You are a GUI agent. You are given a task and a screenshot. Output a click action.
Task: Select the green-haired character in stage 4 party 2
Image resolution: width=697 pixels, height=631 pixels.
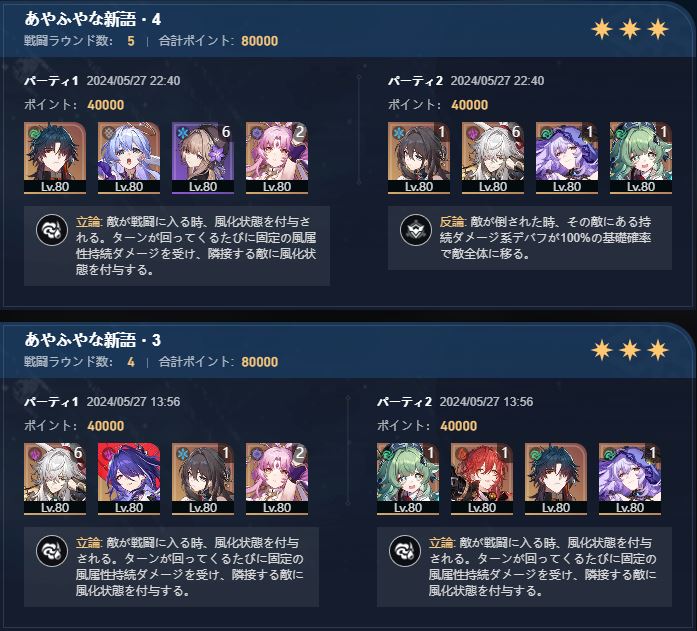coord(641,158)
